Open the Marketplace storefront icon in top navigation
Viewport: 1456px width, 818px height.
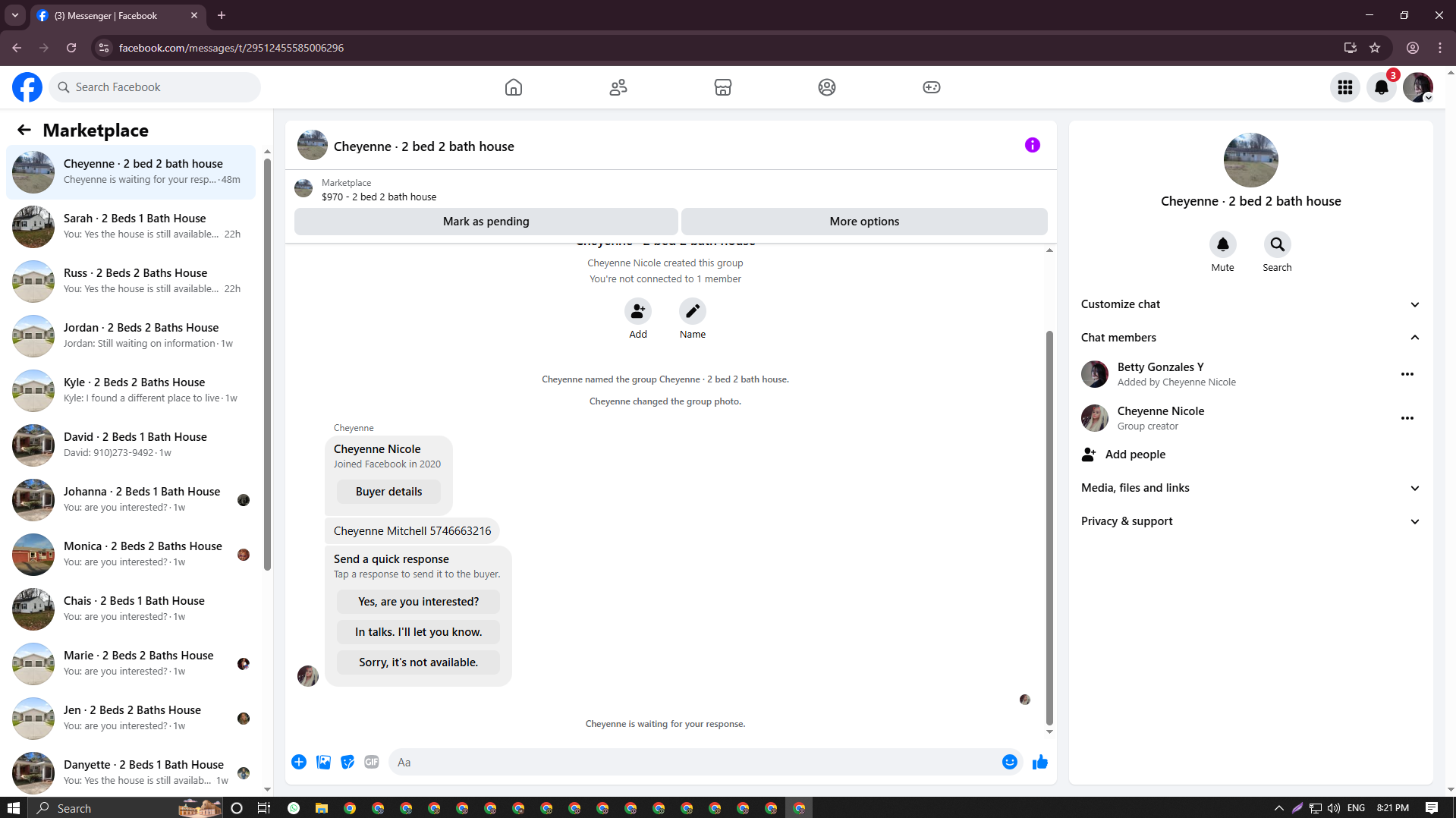723,87
